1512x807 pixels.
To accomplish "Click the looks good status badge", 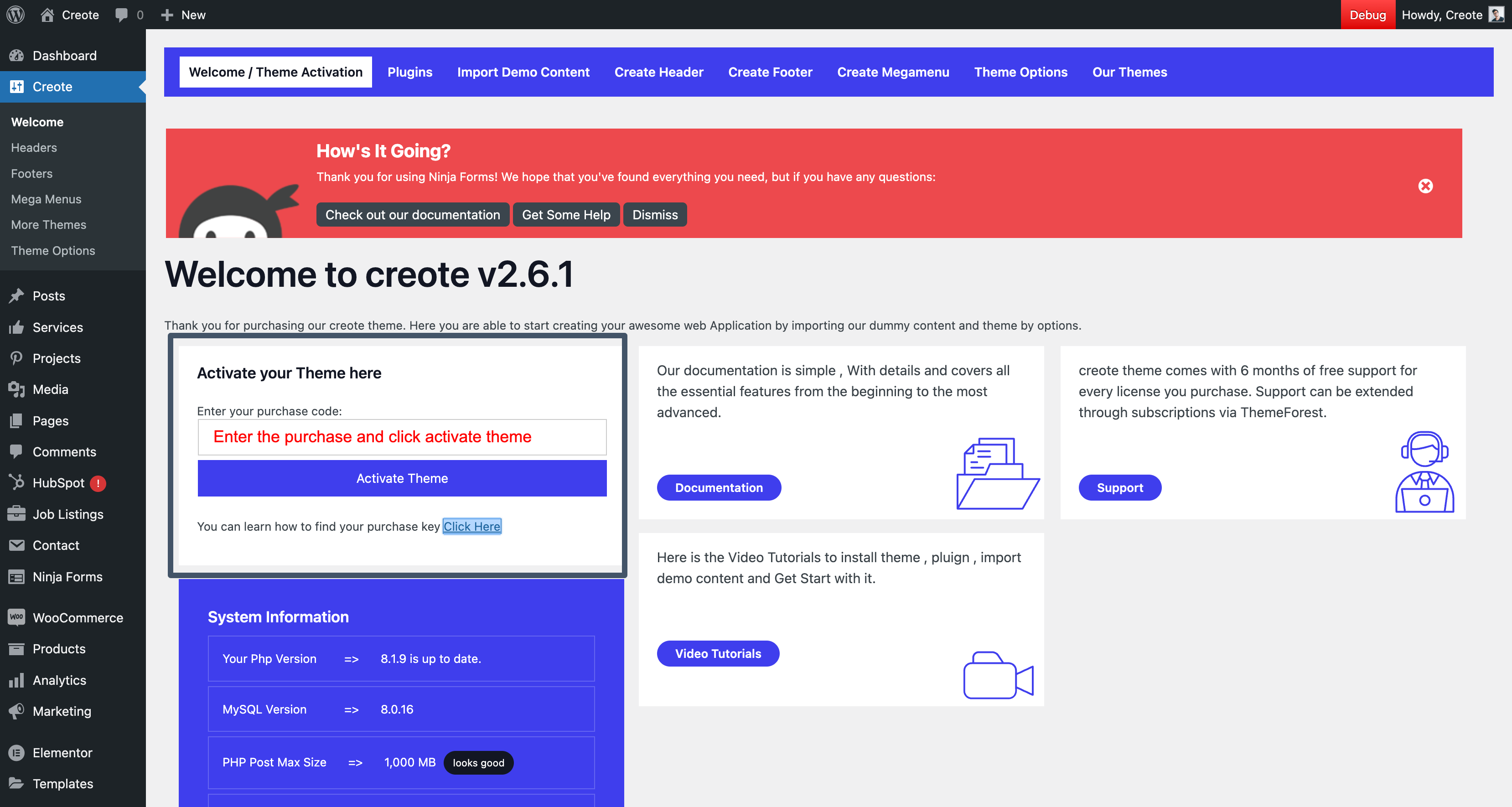I will coord(478,763).
